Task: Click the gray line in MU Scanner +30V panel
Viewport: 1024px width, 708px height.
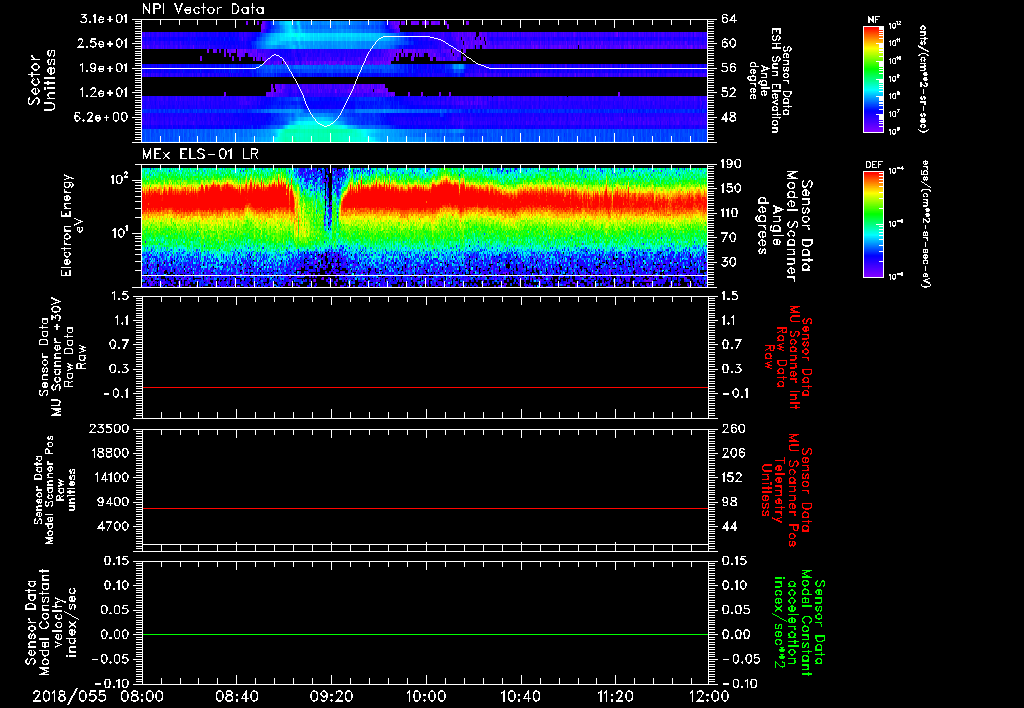Action: [x=425, y=387]
